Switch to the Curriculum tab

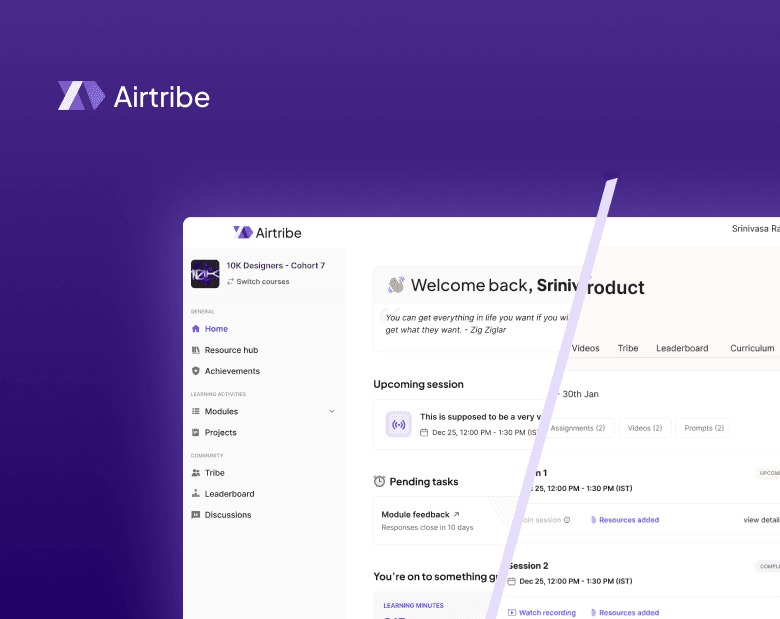pos(752,348)
